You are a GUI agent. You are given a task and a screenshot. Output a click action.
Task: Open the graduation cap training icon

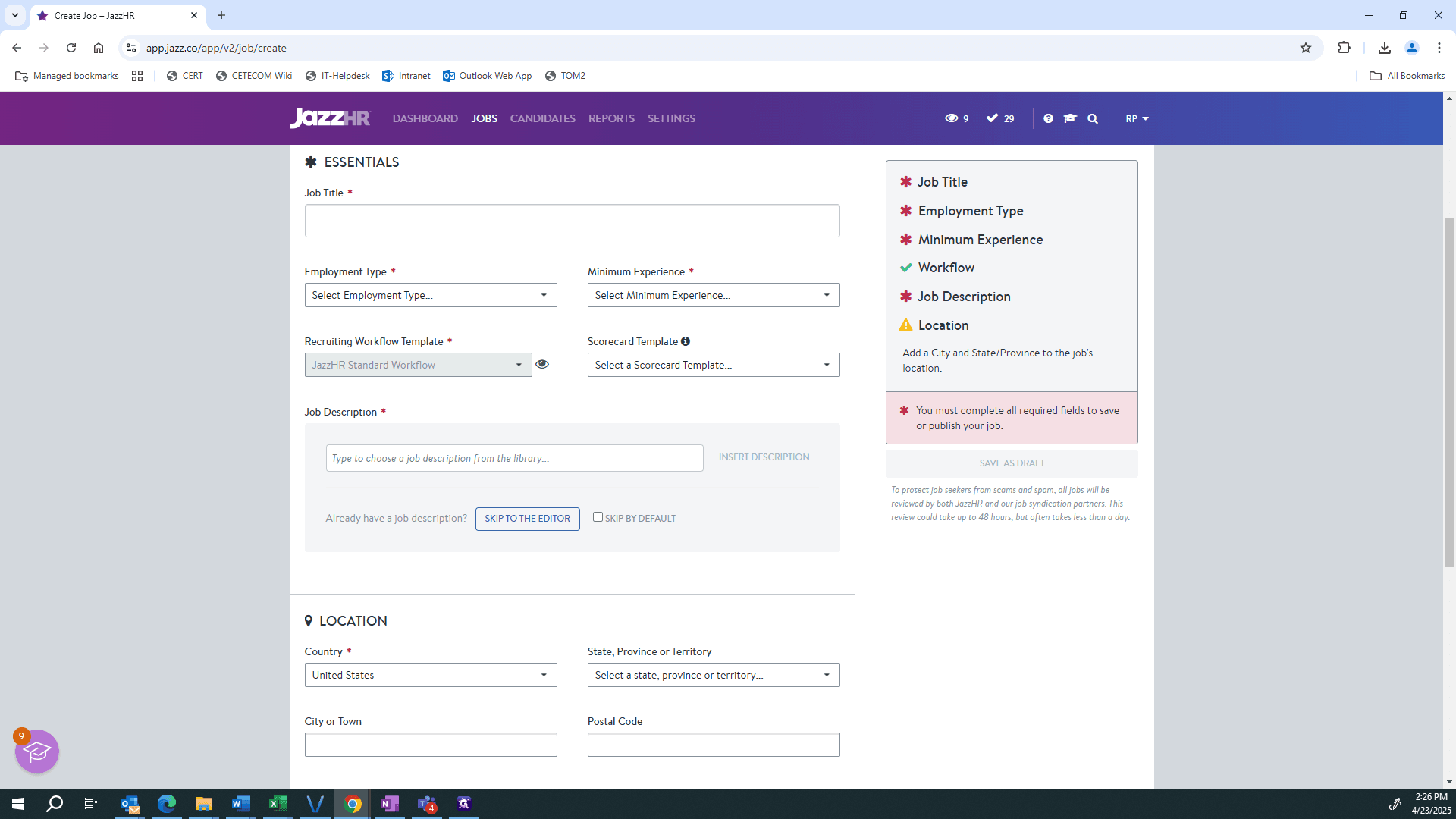(1070, 118)
